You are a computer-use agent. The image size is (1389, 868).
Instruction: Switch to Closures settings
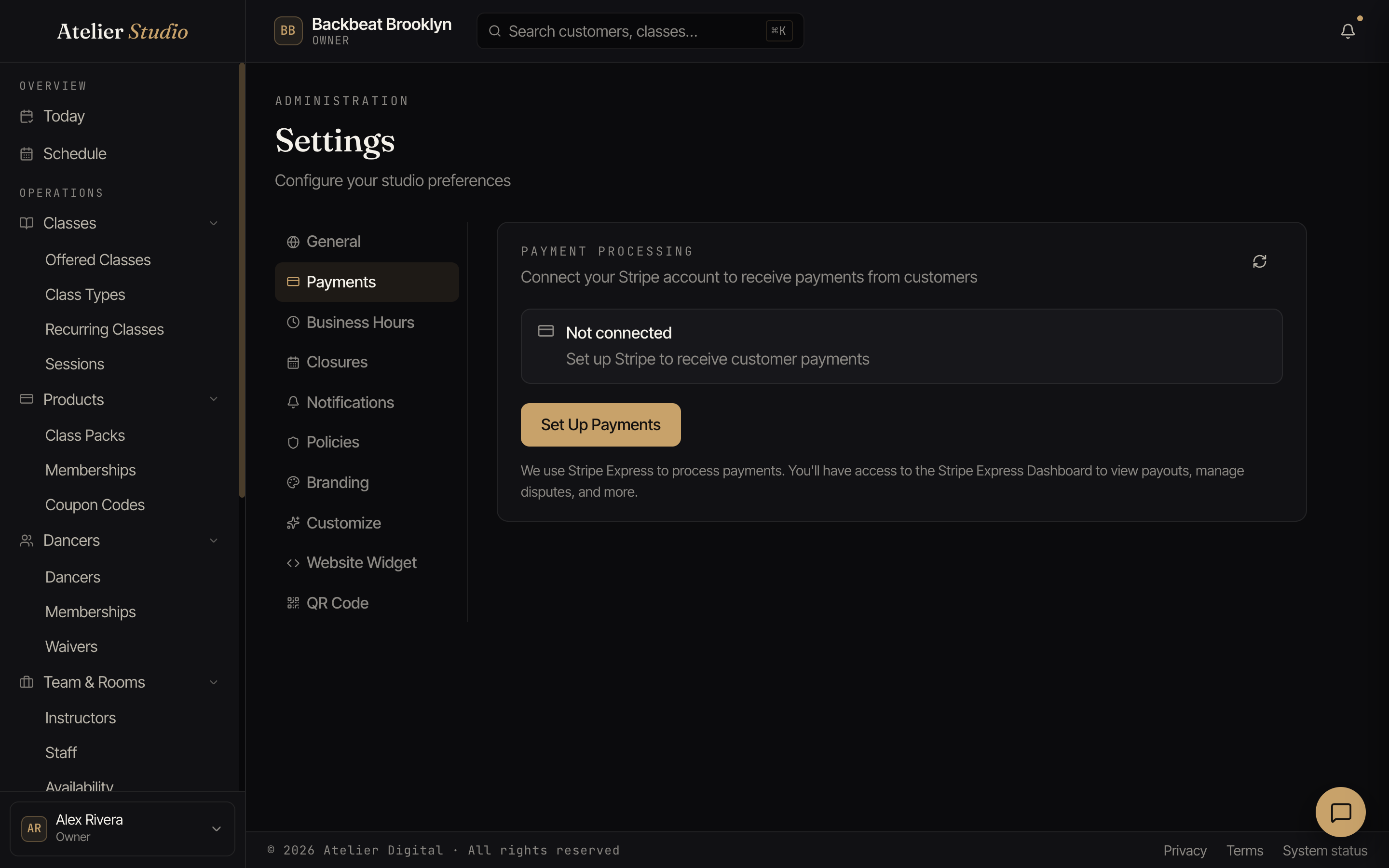coord(367,362)
